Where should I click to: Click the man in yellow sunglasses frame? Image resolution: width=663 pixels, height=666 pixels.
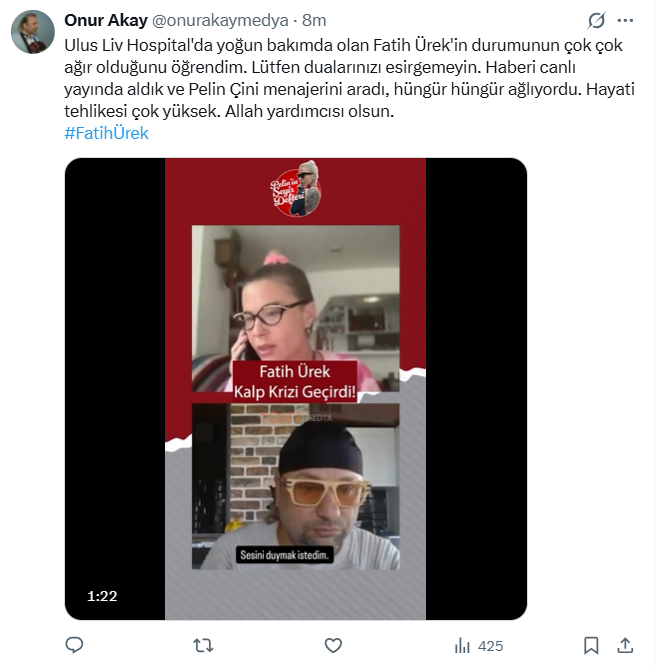point(296,486)
